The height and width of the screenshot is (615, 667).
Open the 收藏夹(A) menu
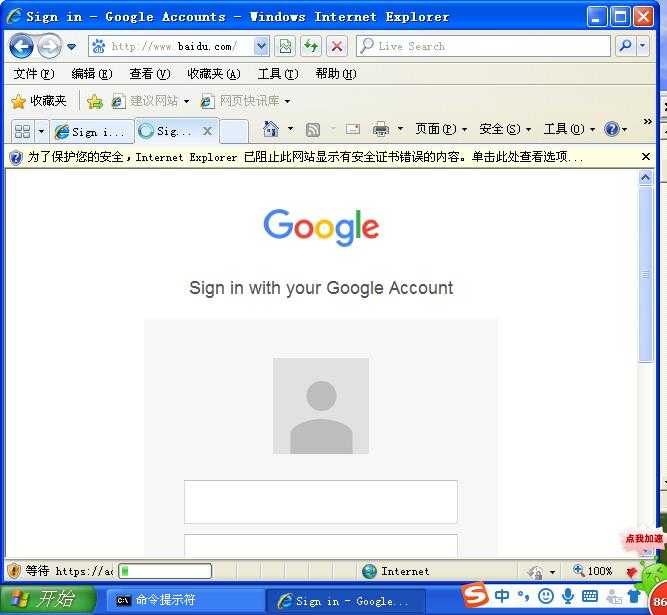coord(214,74)
